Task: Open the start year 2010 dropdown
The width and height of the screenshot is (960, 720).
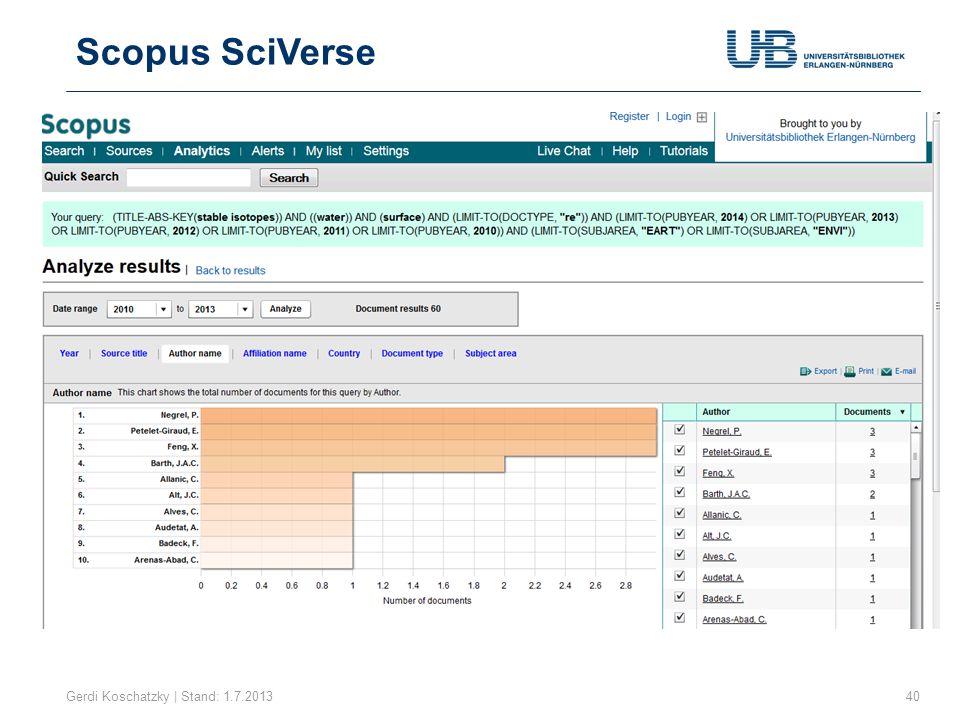Action: [x=163, y=309]
